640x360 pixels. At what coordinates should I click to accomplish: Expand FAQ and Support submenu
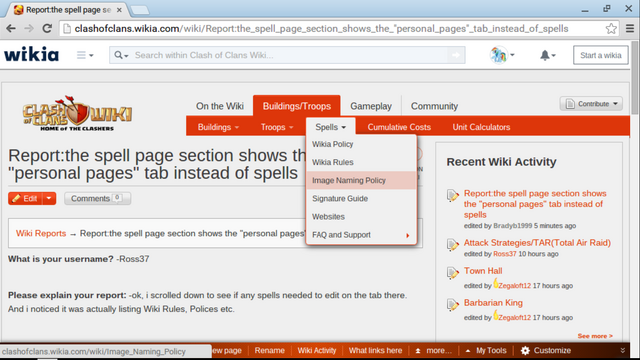pyautogui.click(x=361, y=235)
